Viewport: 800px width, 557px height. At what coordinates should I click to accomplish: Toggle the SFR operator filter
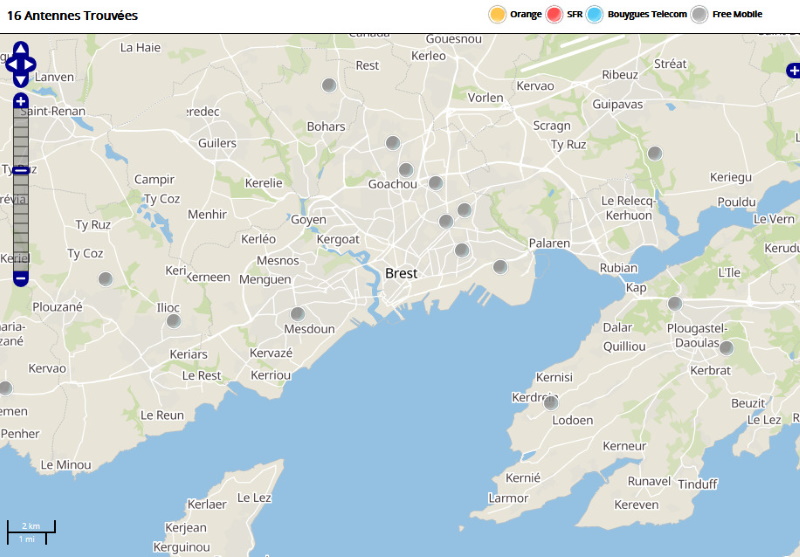click(x=554, y=14)
